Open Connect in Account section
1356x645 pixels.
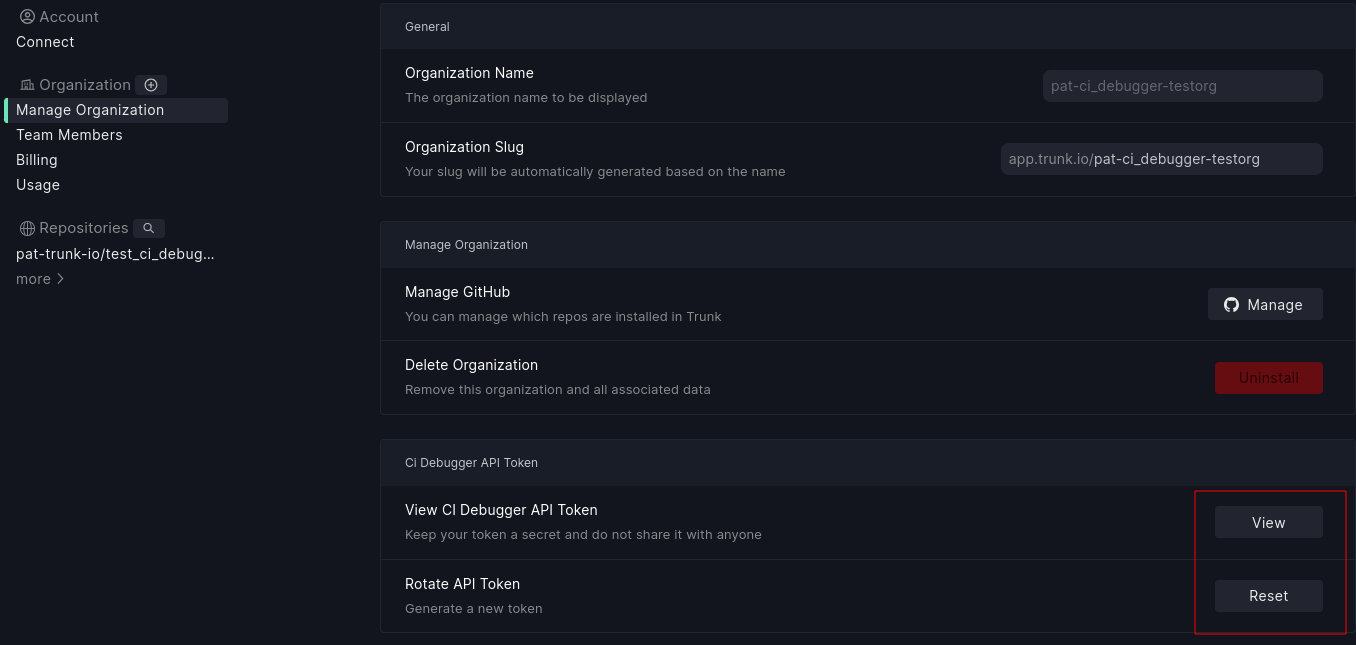45,42
